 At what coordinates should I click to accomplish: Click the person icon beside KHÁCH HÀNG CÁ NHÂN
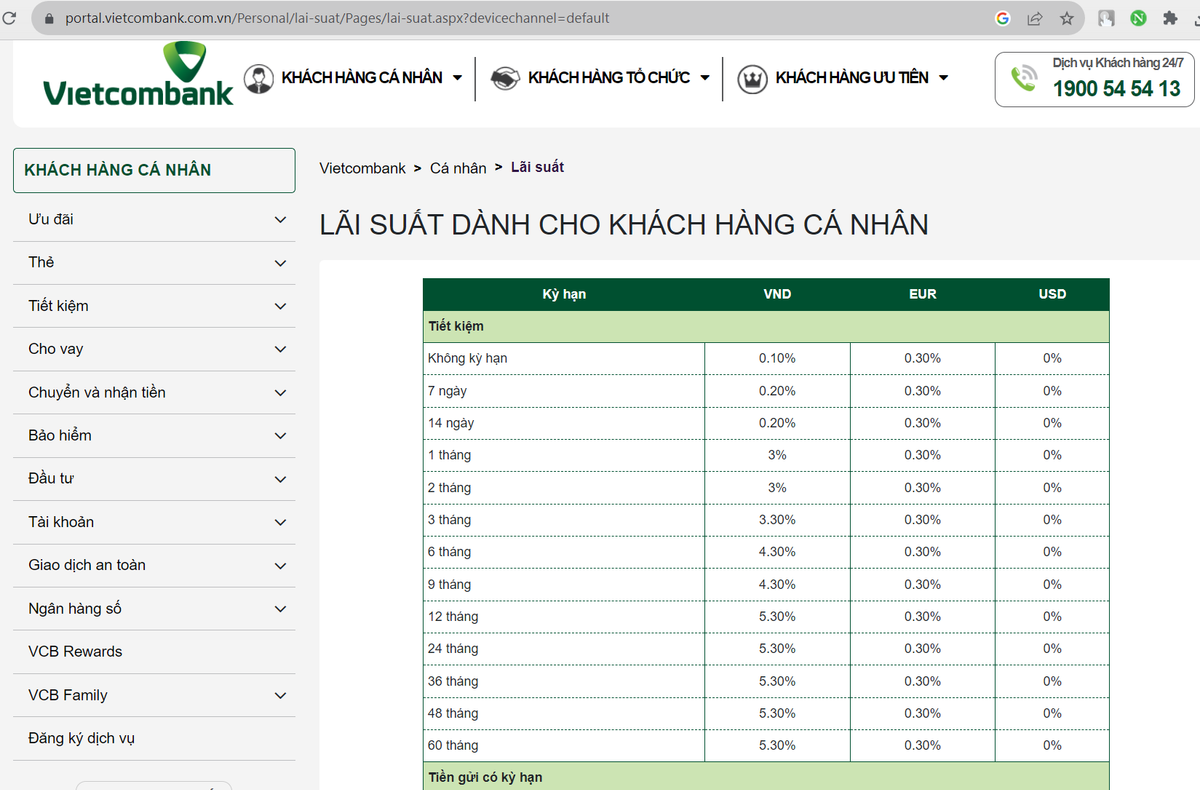259,77
